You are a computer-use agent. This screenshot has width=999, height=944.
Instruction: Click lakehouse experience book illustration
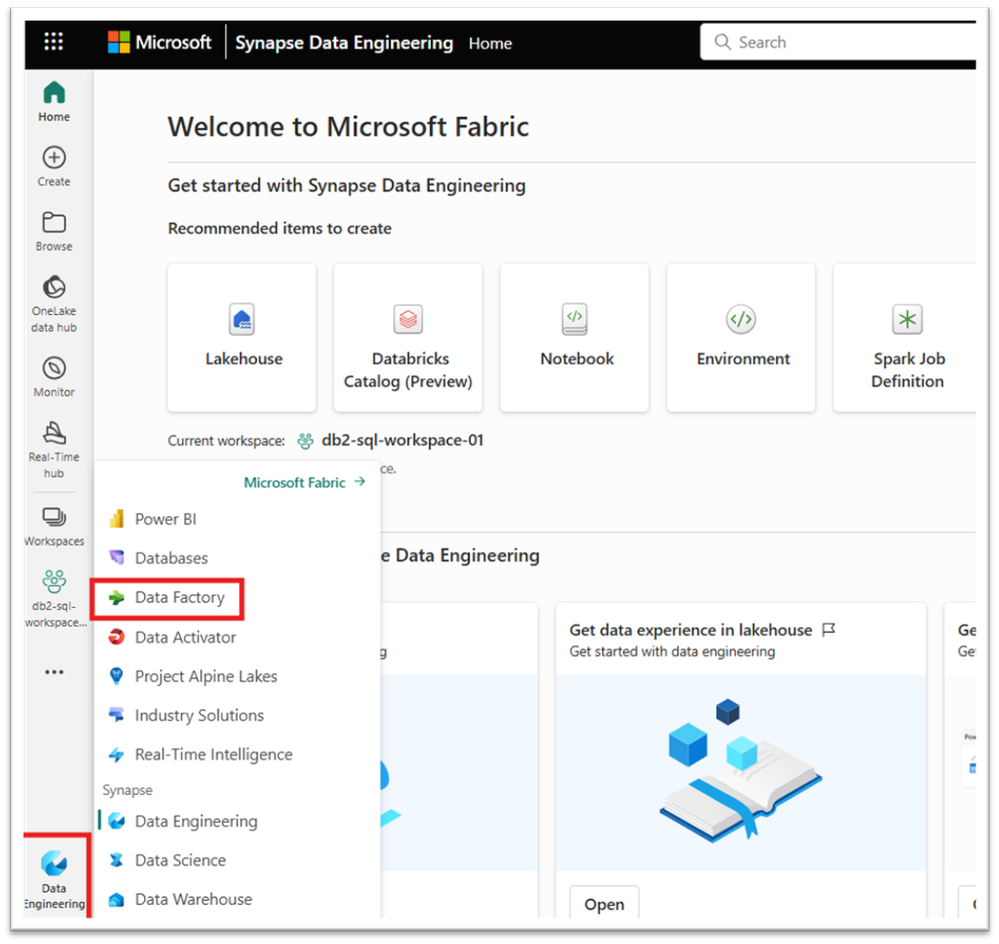[740, 772]
